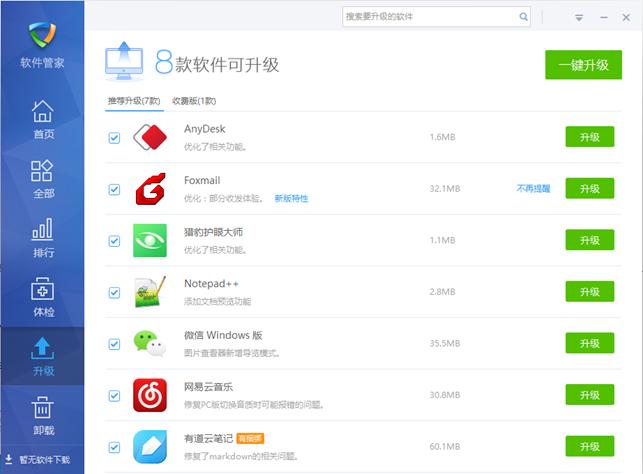
Task: Click the 1.1MB size of 猎豹护眼大师
Action: click(442, 240)
